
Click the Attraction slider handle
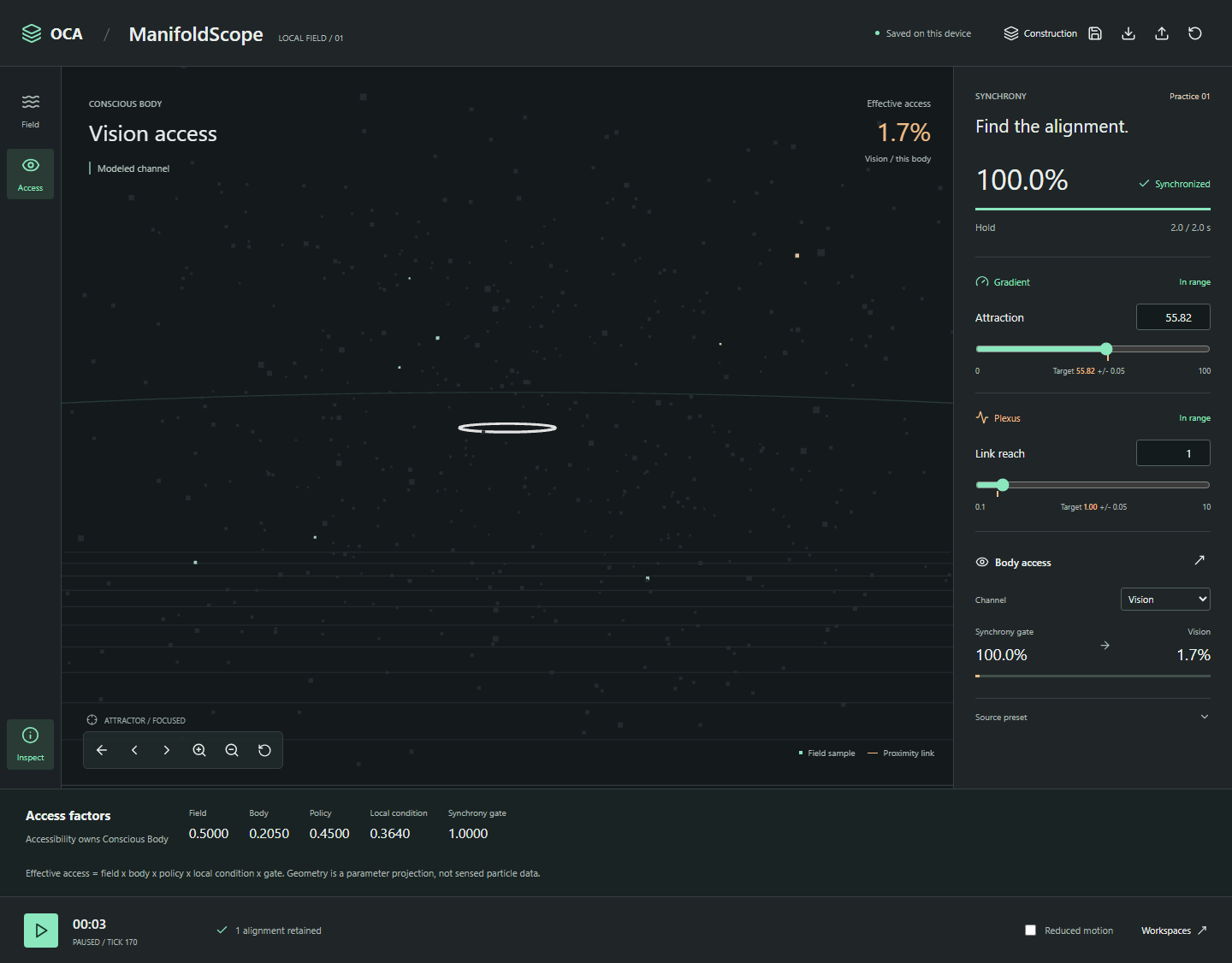[x=1106, y=349]
